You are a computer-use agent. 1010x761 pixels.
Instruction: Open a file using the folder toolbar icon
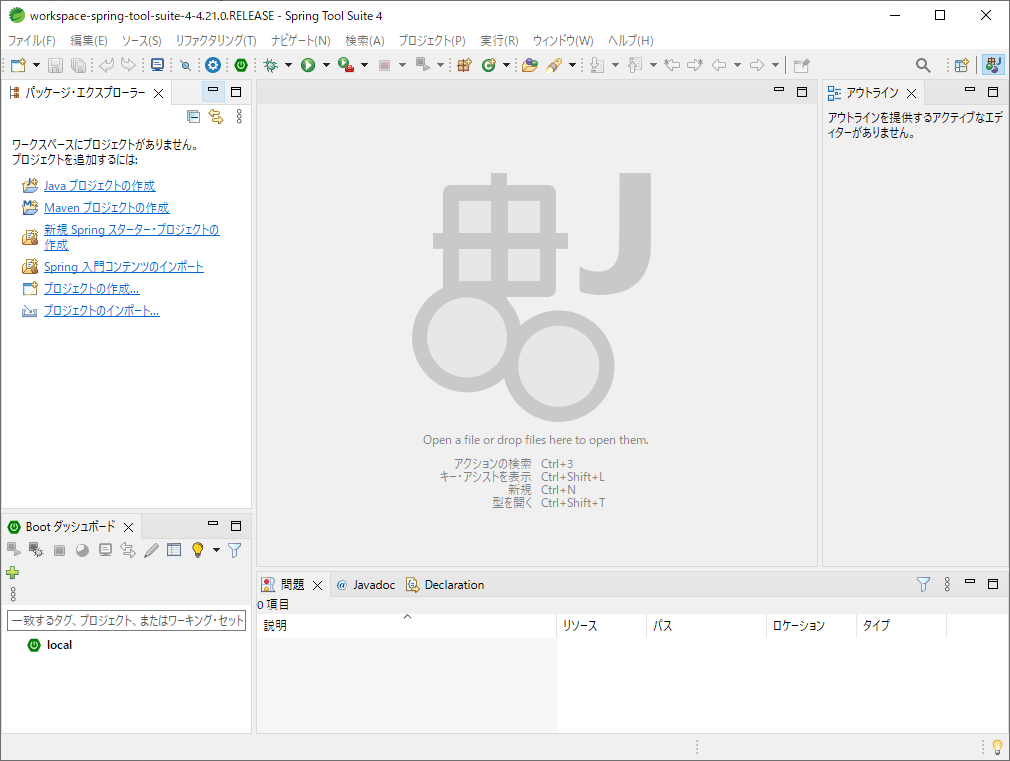pyautogui.click(x=529, y=64)
